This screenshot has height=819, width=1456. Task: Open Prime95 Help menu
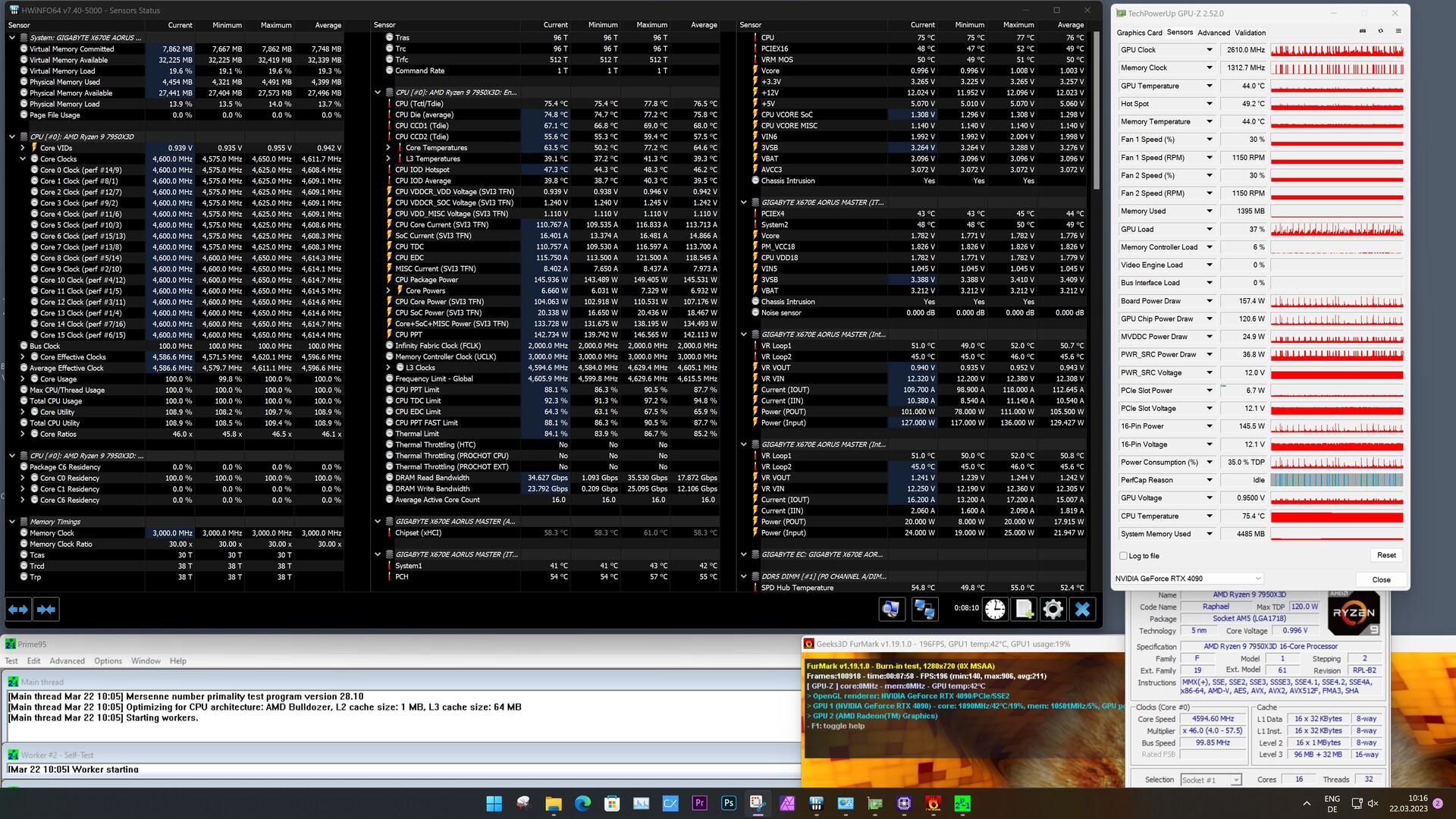coord(177,661)
